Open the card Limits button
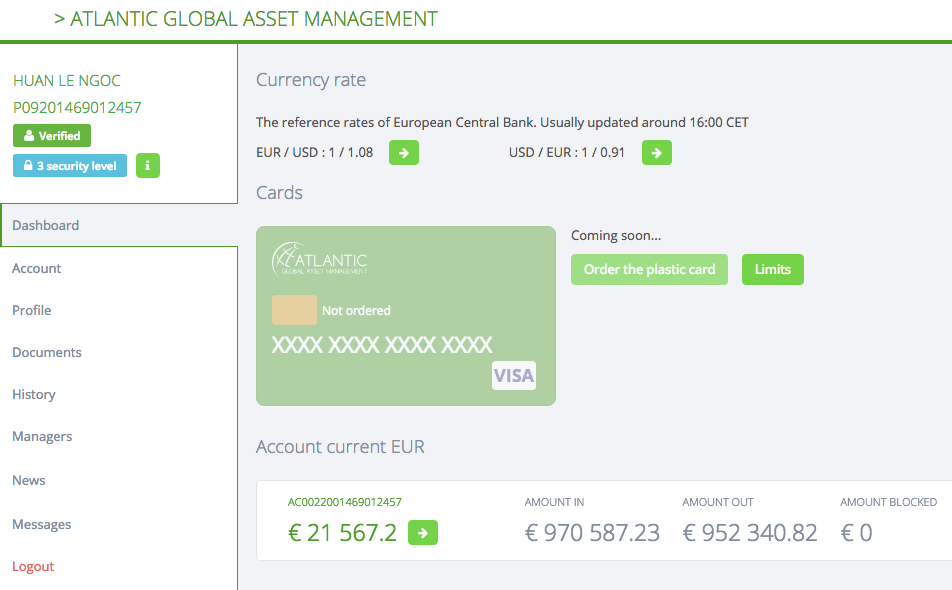This screenshot has height=590, width=952. (772, 270)
